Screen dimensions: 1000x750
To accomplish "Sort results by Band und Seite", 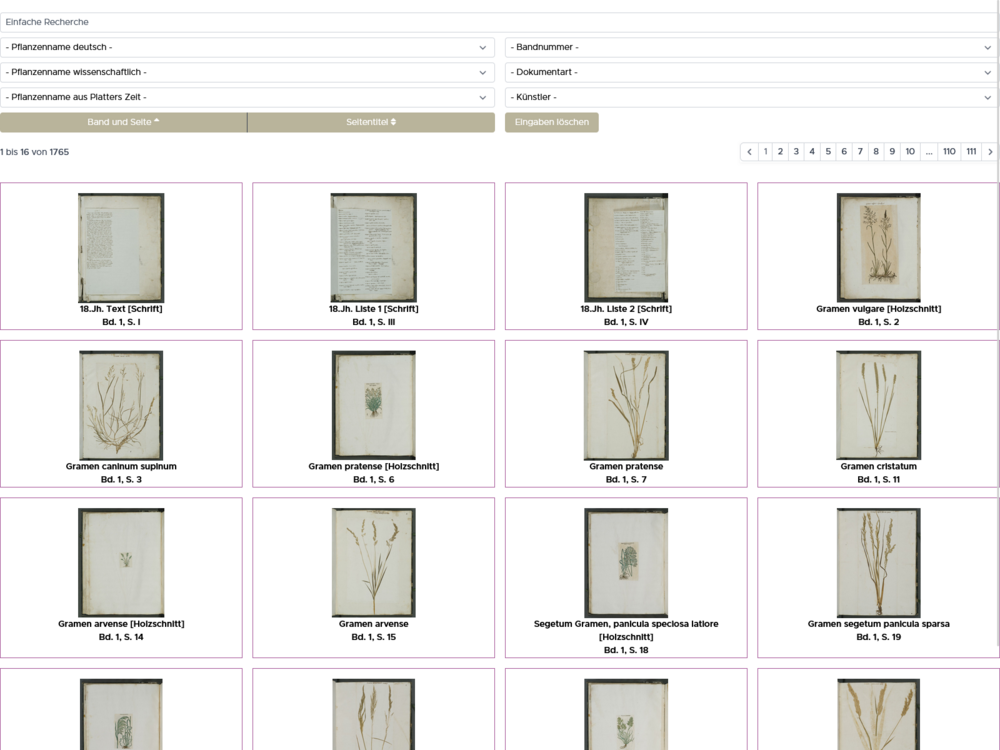I will click(x=123, y=122).
